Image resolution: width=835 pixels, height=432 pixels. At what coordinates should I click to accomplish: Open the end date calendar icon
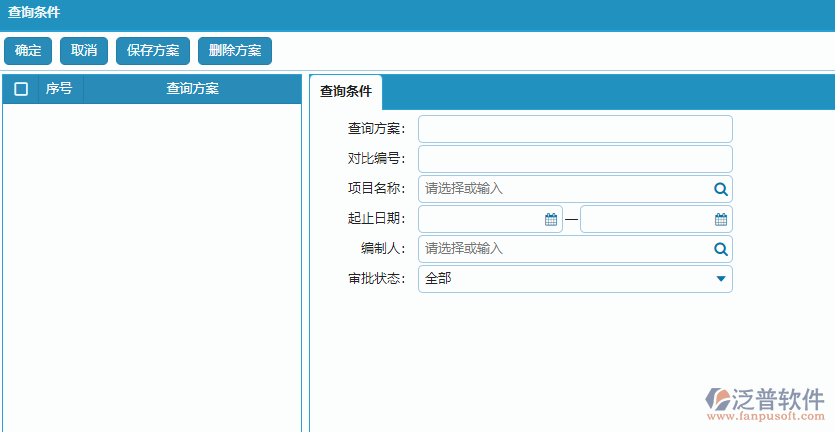(x=721, y=219)
